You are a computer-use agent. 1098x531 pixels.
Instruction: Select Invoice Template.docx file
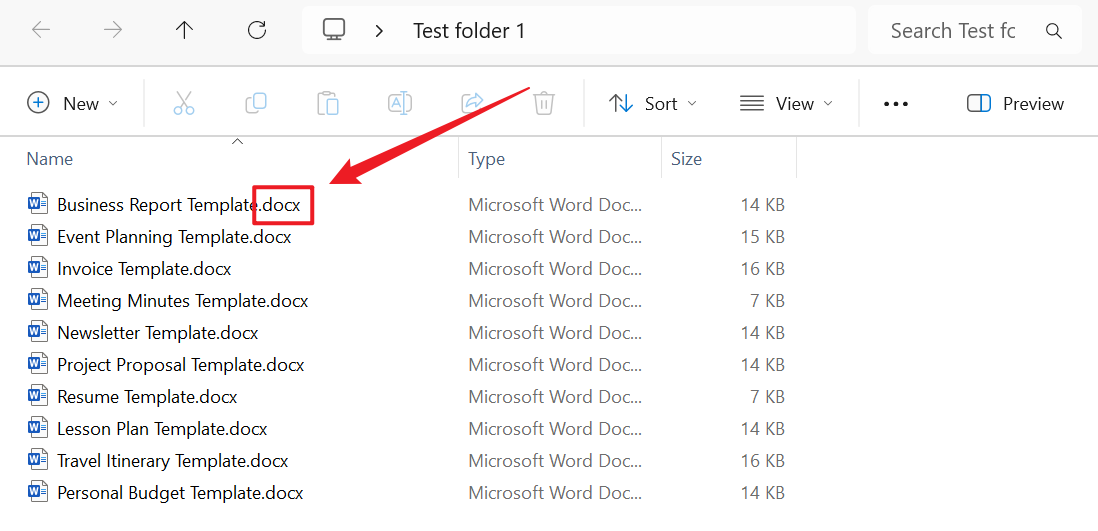pos(144,269)
